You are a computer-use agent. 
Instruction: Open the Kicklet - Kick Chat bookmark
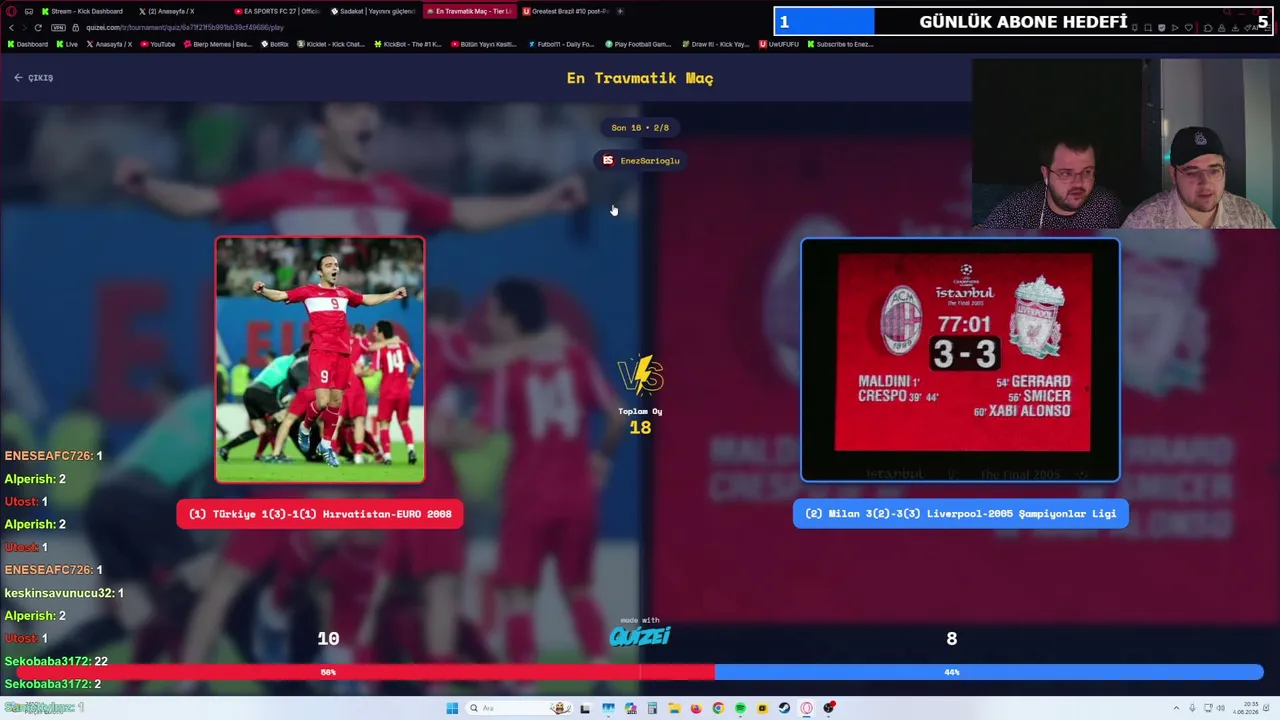331,44
